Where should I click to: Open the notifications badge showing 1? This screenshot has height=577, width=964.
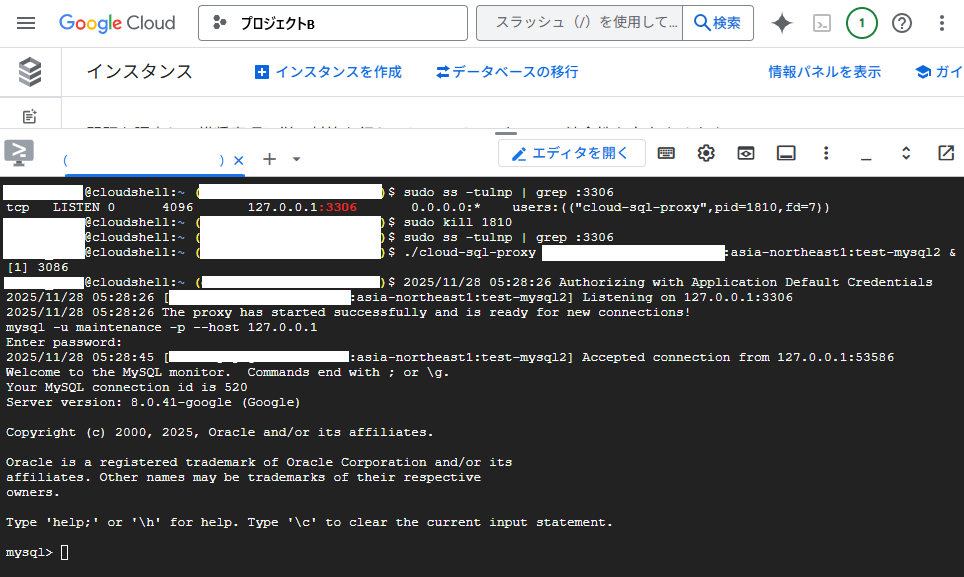click(x=861, y=23)
